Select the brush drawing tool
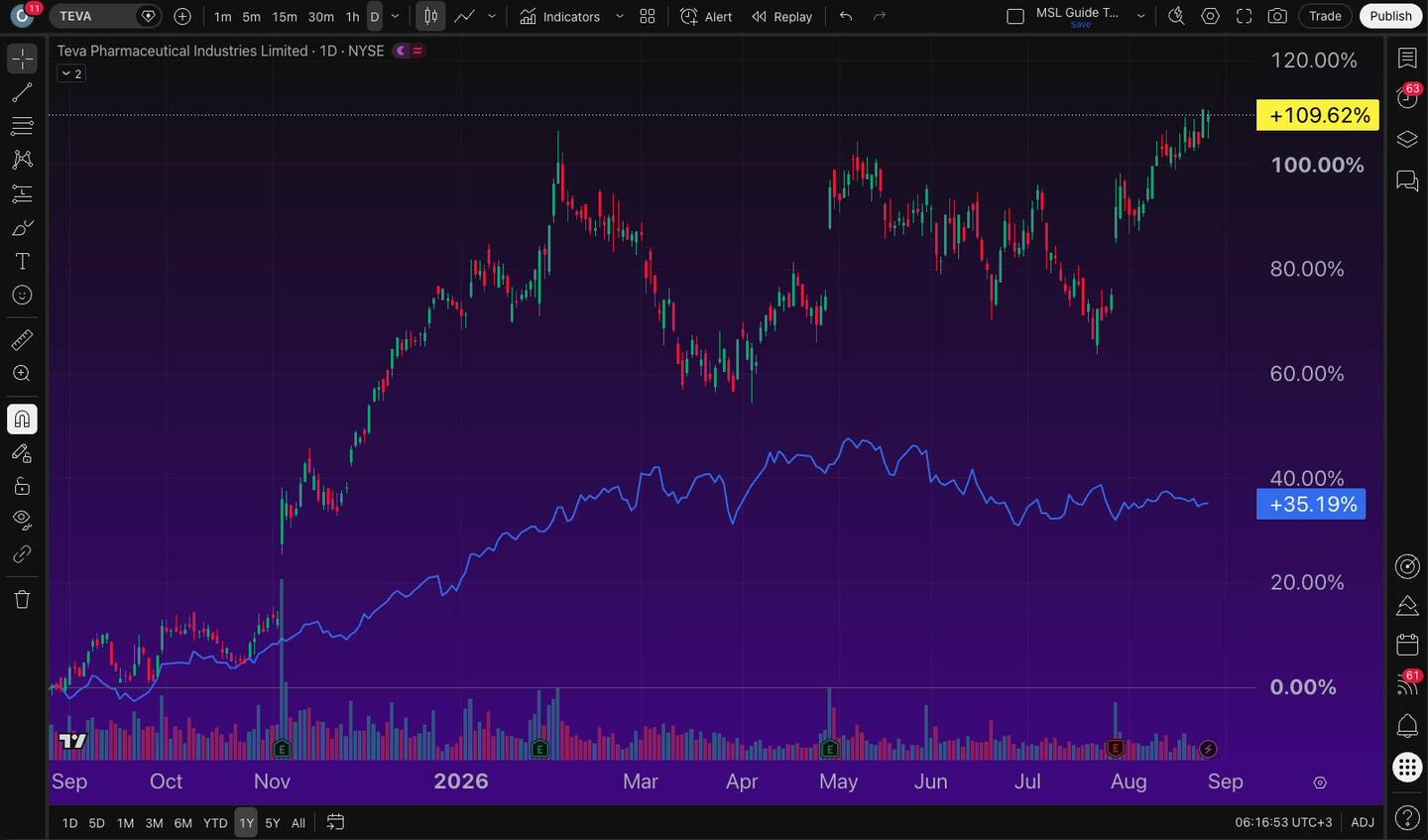Viewport: 1428px width, 840px height. click(22, 228)
